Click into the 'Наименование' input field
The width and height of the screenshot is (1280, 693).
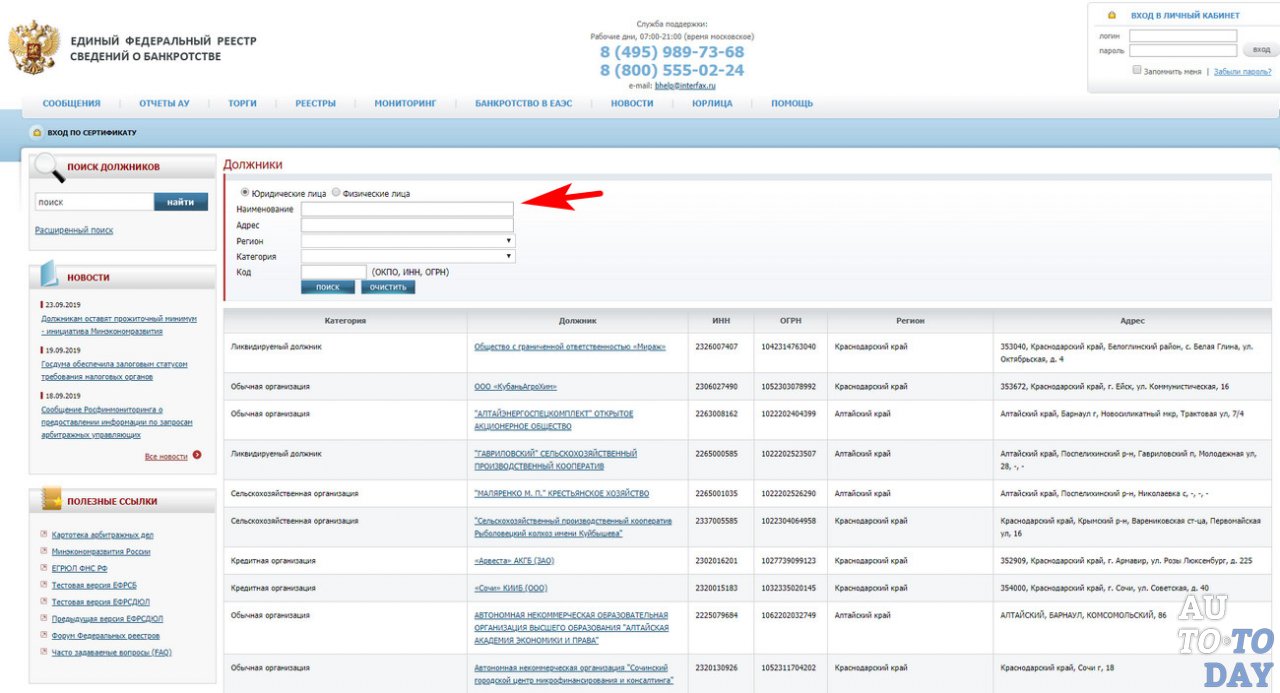pyautogui.click(x=407, y=209)
